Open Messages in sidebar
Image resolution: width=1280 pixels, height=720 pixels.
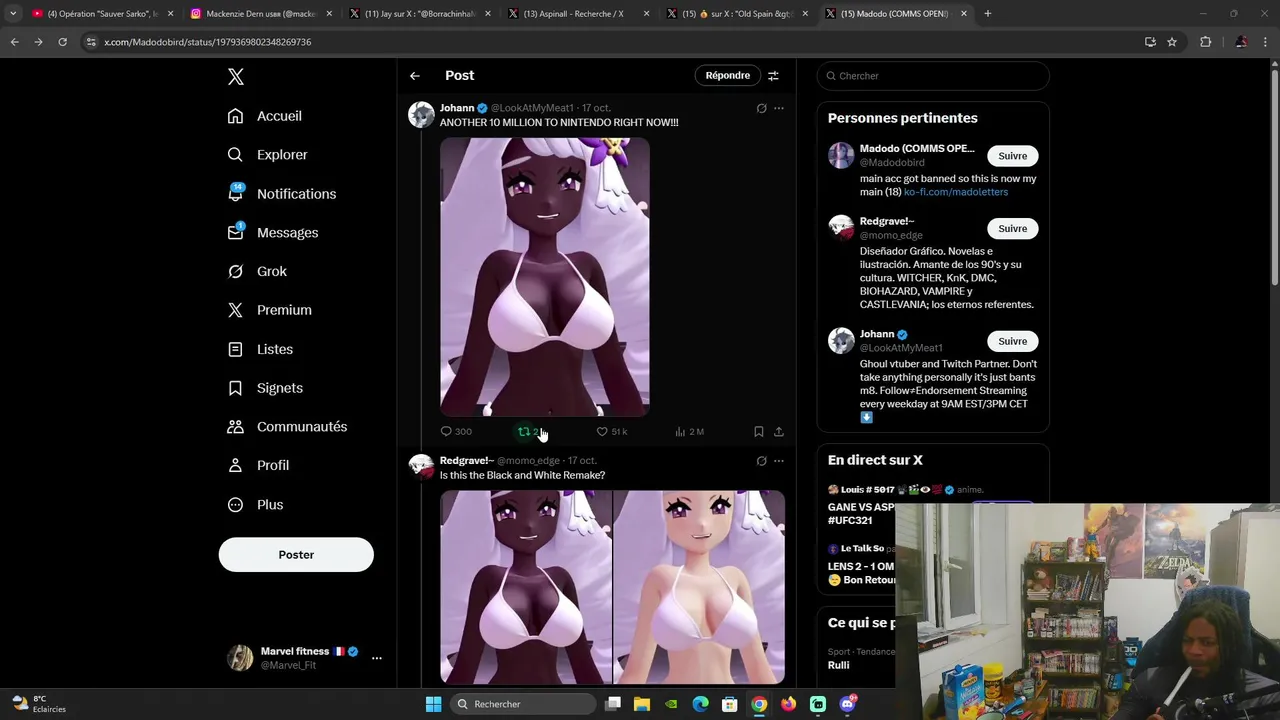click(272, 233)
